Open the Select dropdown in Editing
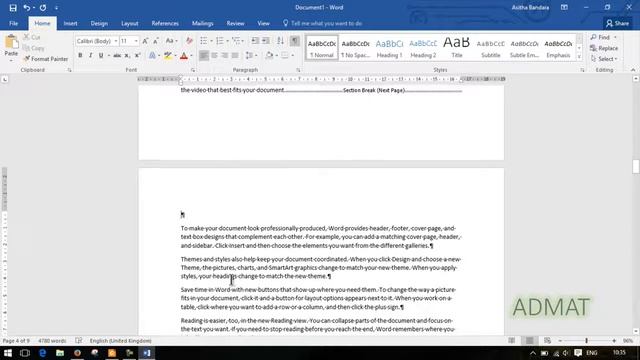Image resolution: width=640 pixels, height=360 pixels. point(604,59)
